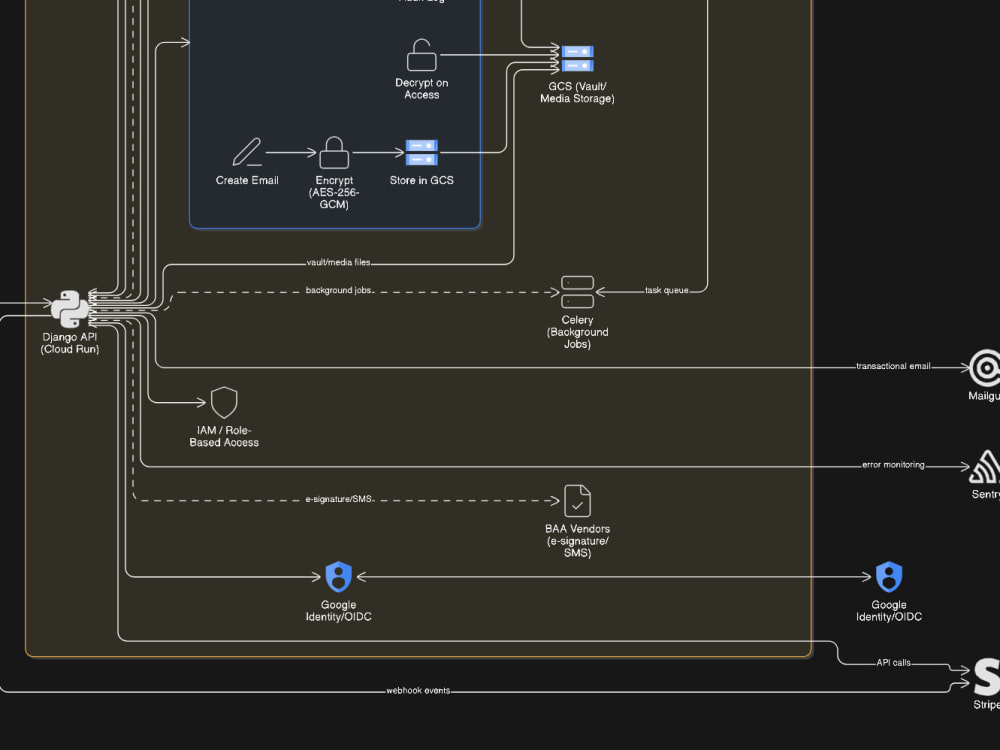
Task: Select the Django API Python icon
Action: click(70, 309)
